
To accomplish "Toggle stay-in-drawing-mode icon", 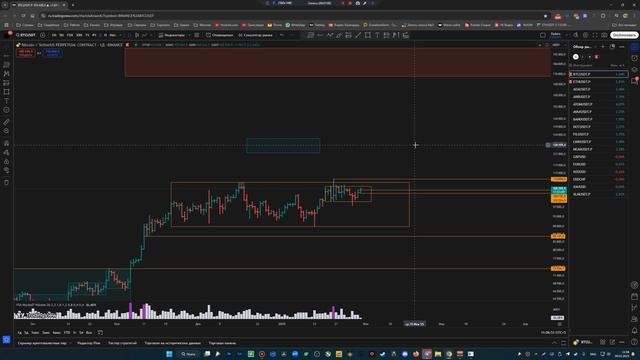I will click(x=7, y=152).
